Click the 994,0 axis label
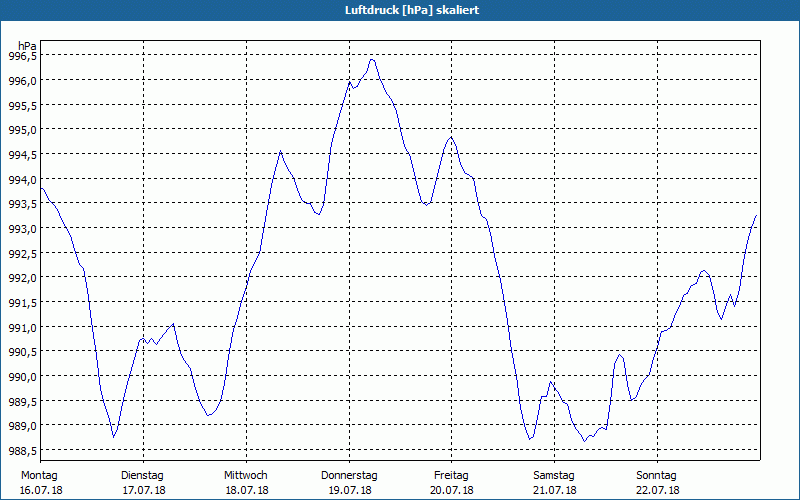The height and width of the screenshot is (500, 800). pos(22,179)
